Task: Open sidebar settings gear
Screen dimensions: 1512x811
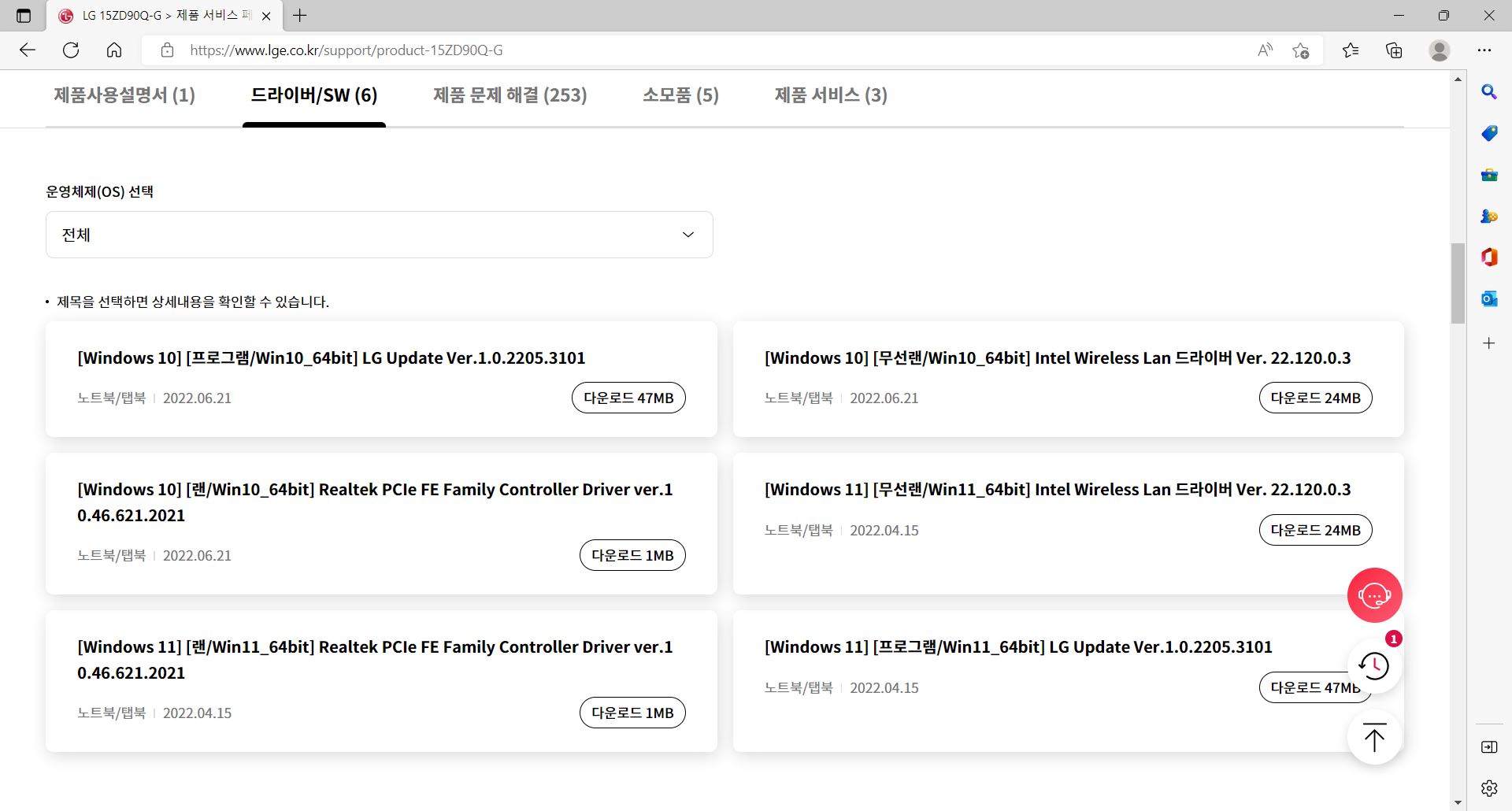Action: 1489,788
